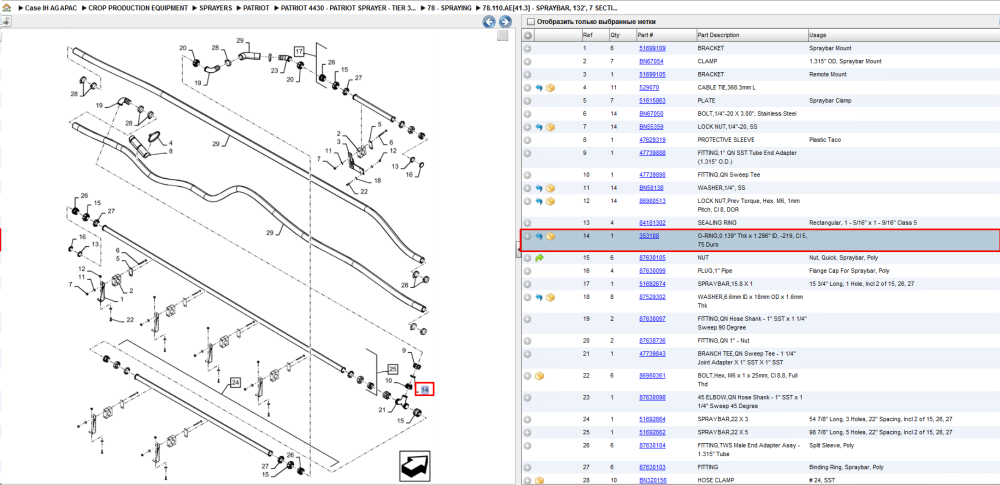Click Qty column header
1000x485 pixels.
pyautogui.click(x=622, y=35)
